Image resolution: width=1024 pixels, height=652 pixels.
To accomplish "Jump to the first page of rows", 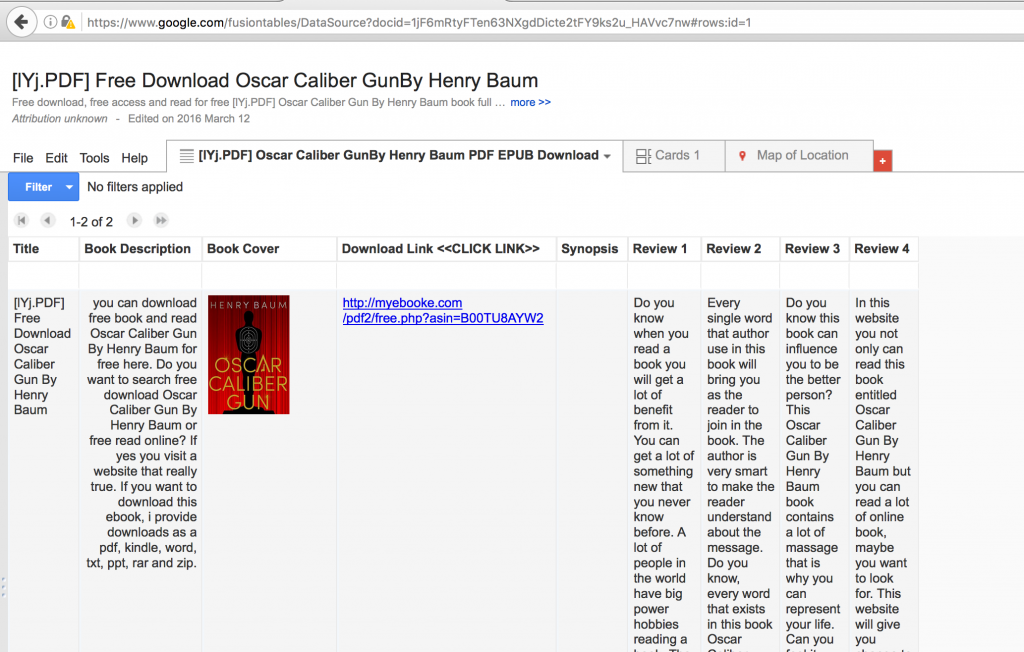I will [x=22, y=220].
